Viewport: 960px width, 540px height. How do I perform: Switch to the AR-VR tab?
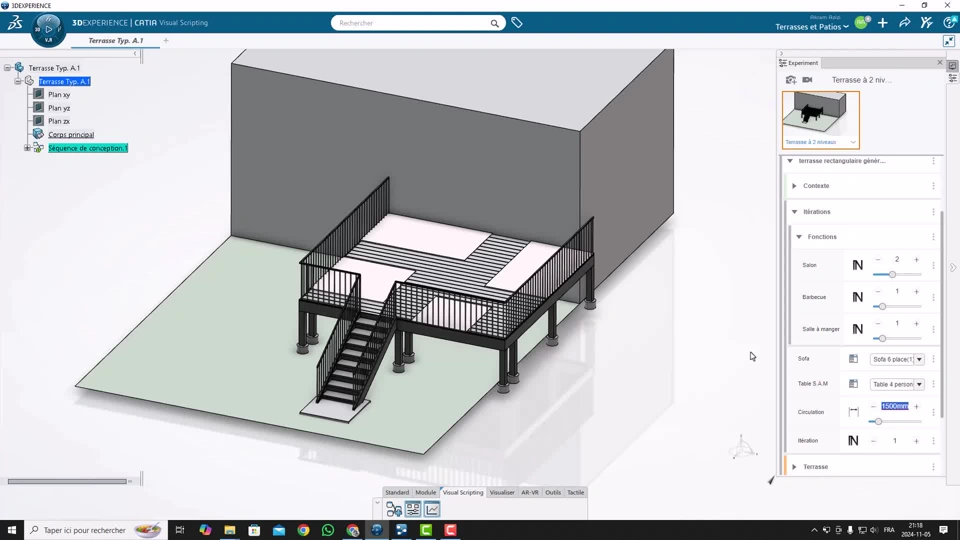tap(530, 492)
